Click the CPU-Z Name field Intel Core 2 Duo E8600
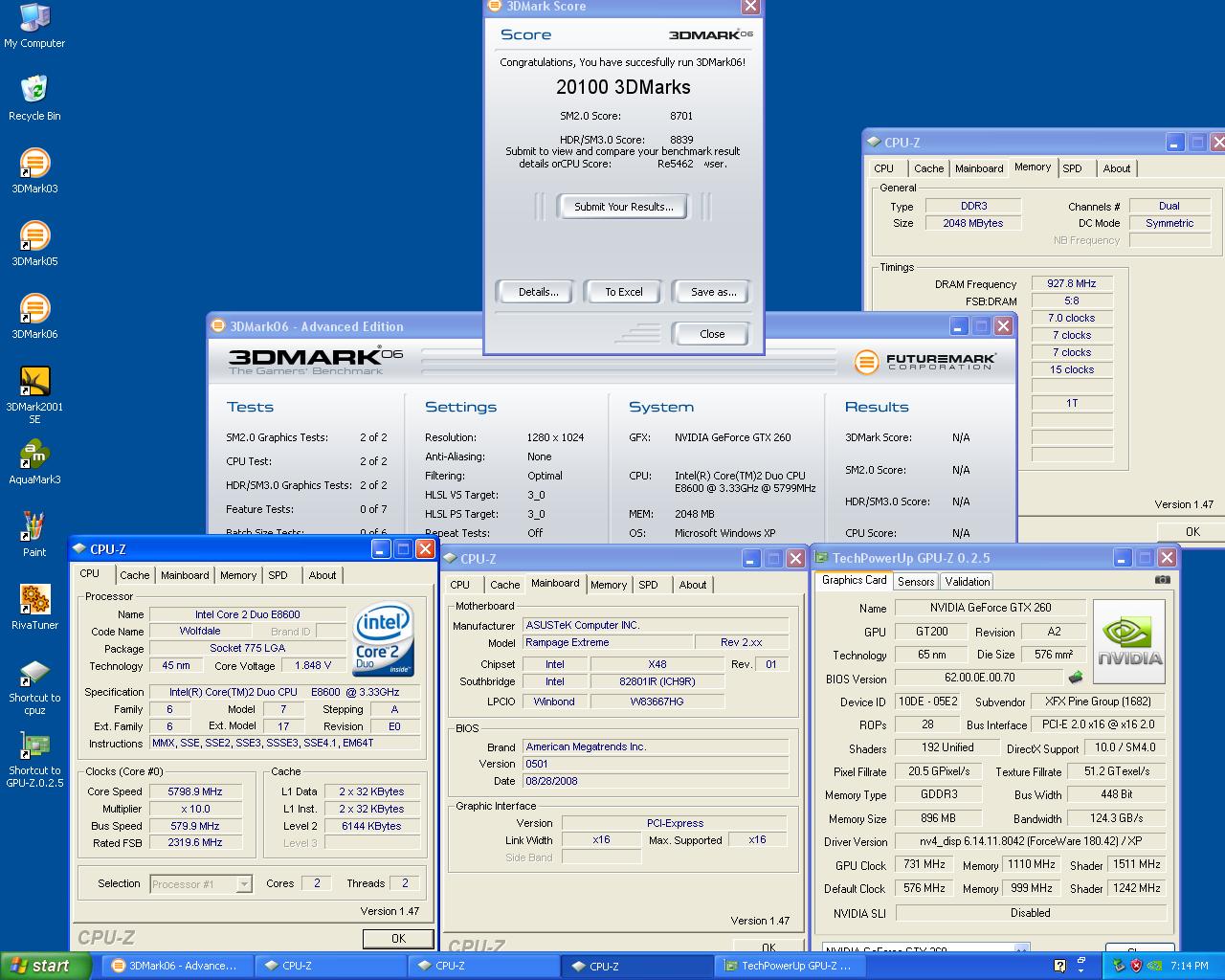 pos(247,614)
